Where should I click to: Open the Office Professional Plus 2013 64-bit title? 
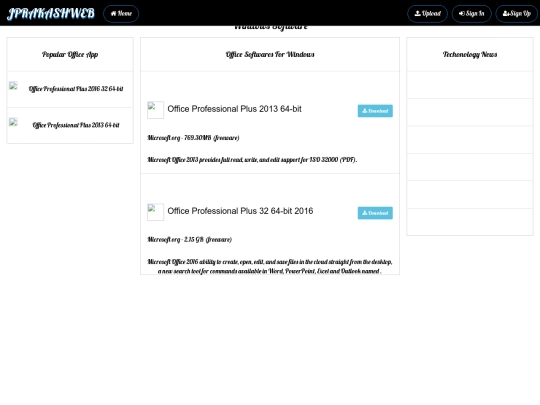(234, 109)
